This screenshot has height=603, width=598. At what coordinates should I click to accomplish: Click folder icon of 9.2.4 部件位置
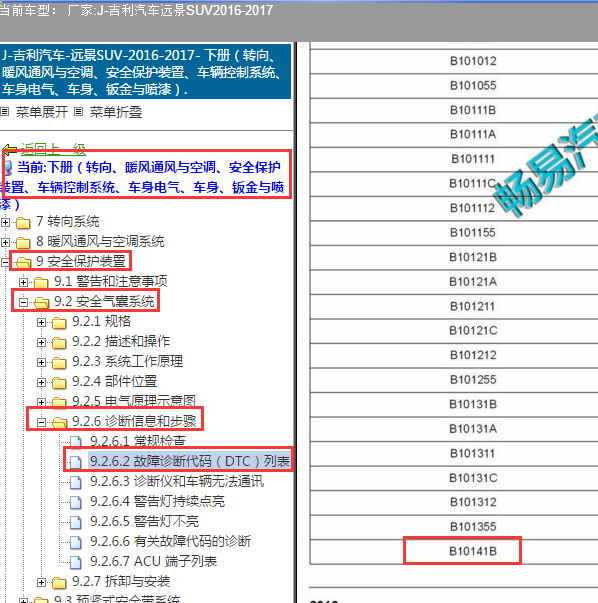[x=59, y=382]
